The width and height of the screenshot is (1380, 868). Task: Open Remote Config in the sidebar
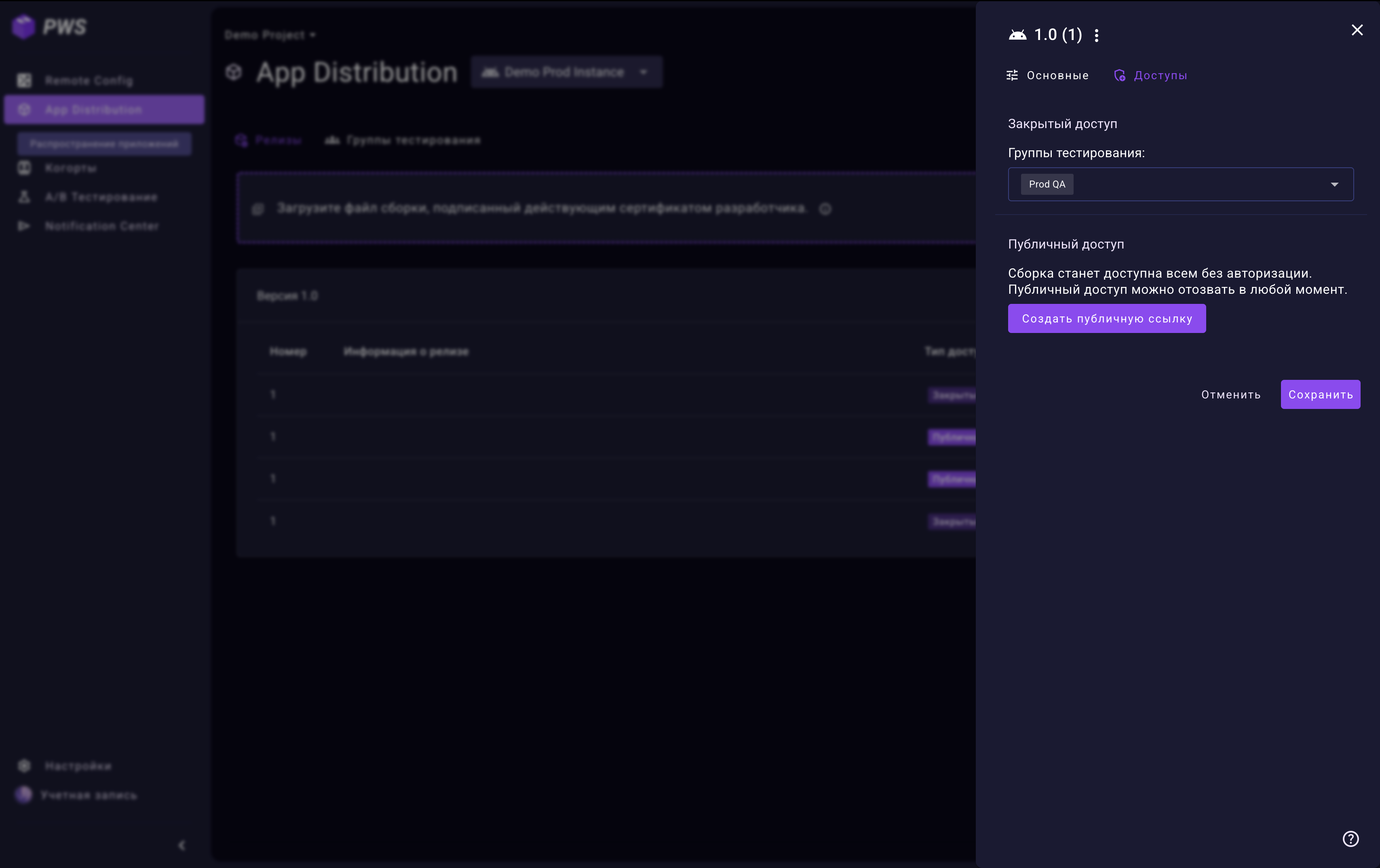tap(89, 81)
